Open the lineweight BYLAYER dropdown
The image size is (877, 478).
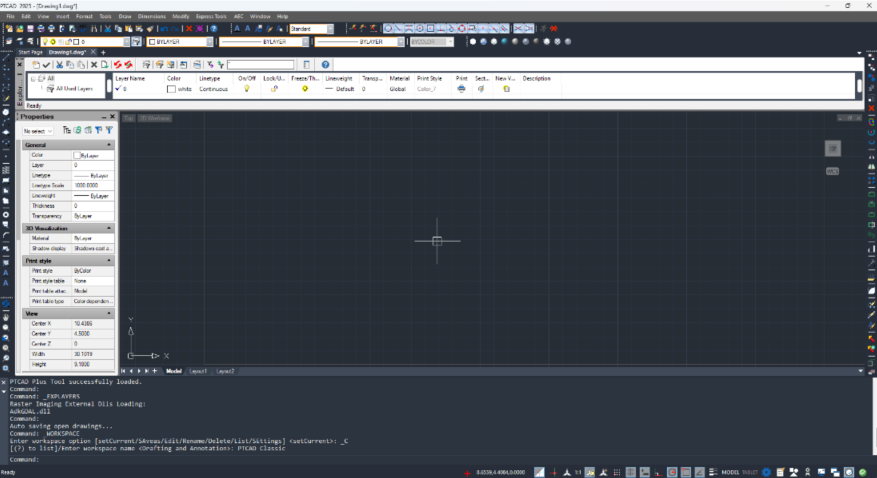401,41
